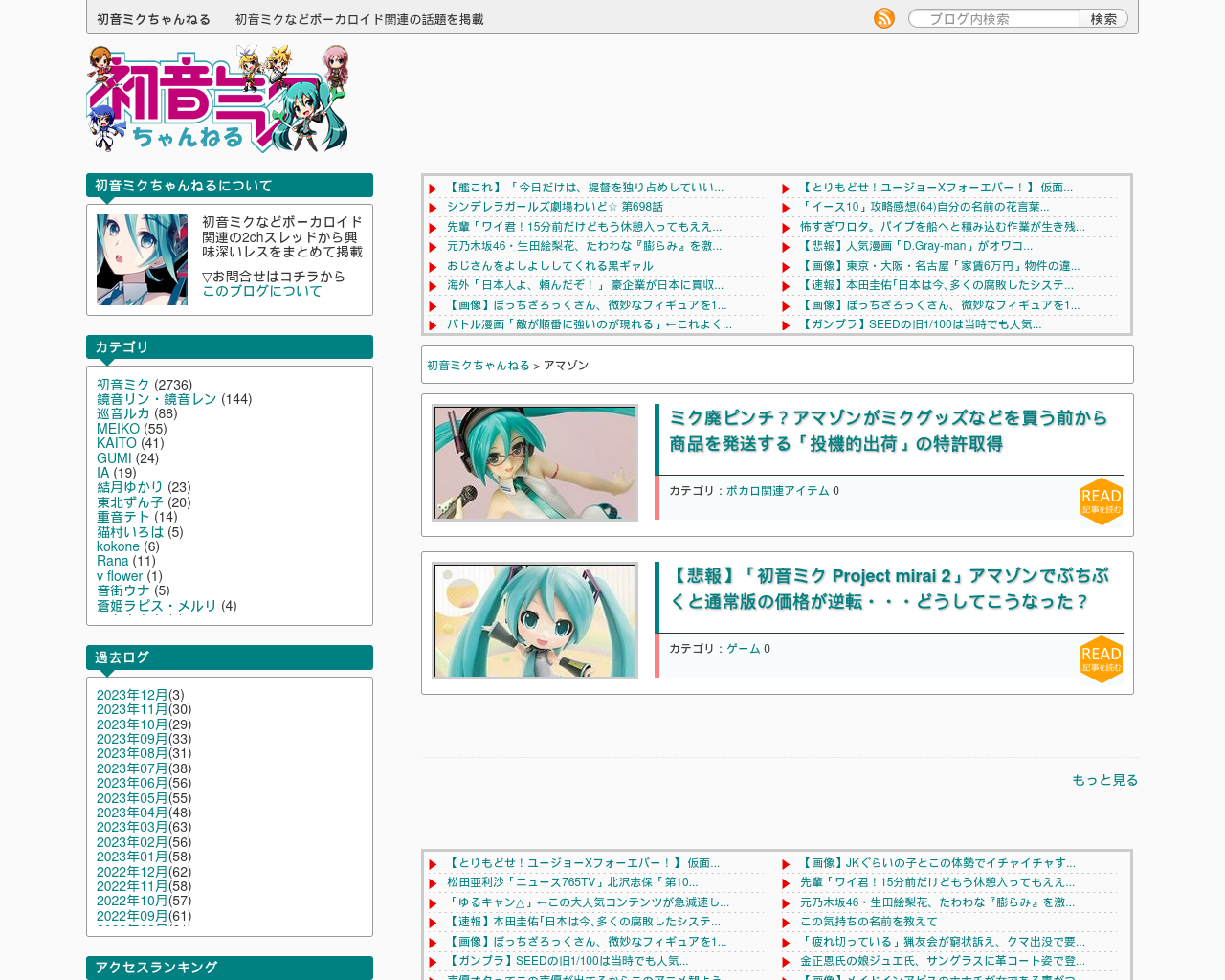
Task: Open the 2023年10月 archive
Action: tap(132, 724)
